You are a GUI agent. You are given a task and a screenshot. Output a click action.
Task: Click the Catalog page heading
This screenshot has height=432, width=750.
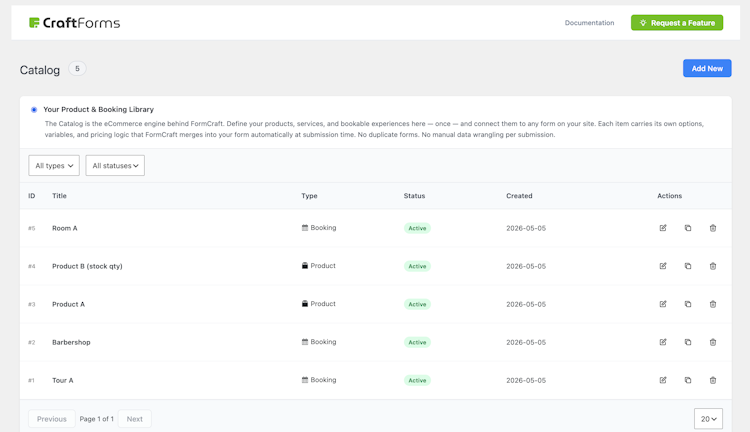click(40, 70)
